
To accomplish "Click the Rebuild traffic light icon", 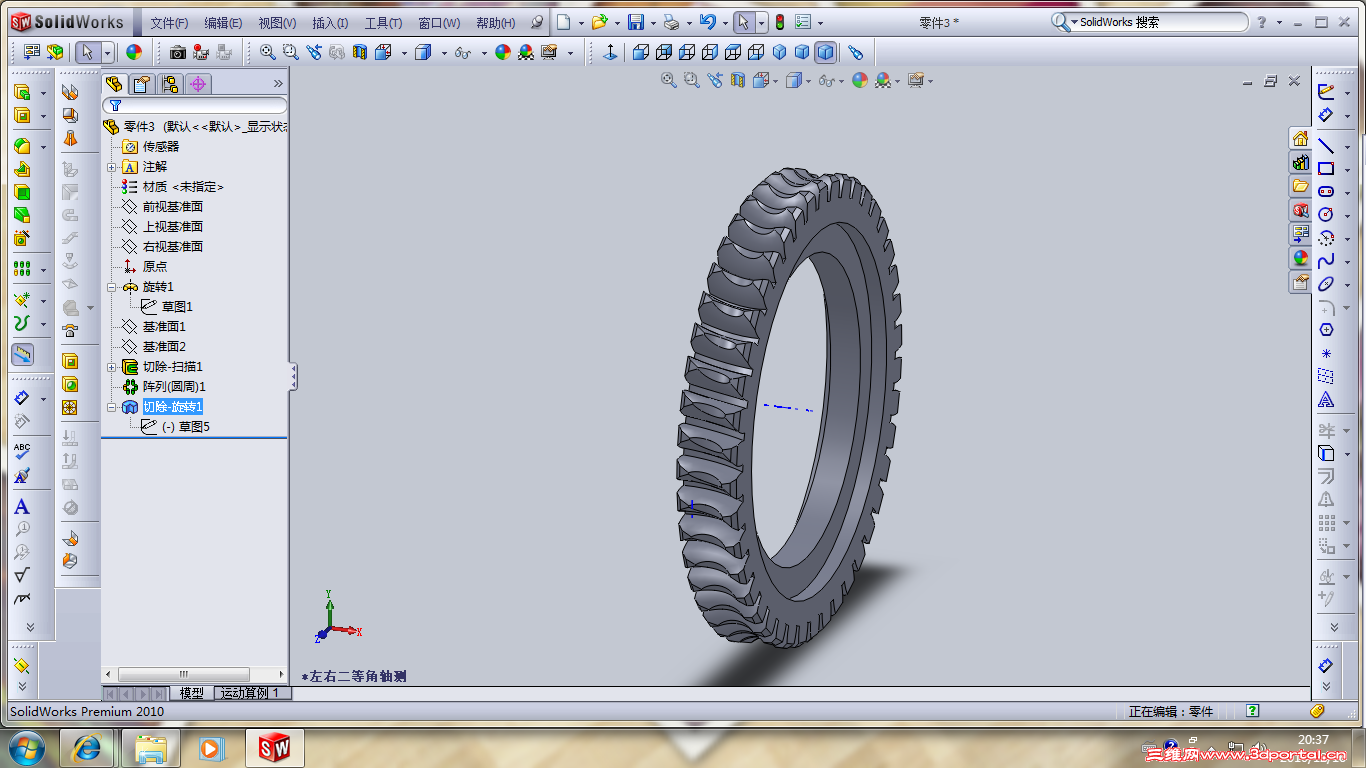I will (780, 22).
